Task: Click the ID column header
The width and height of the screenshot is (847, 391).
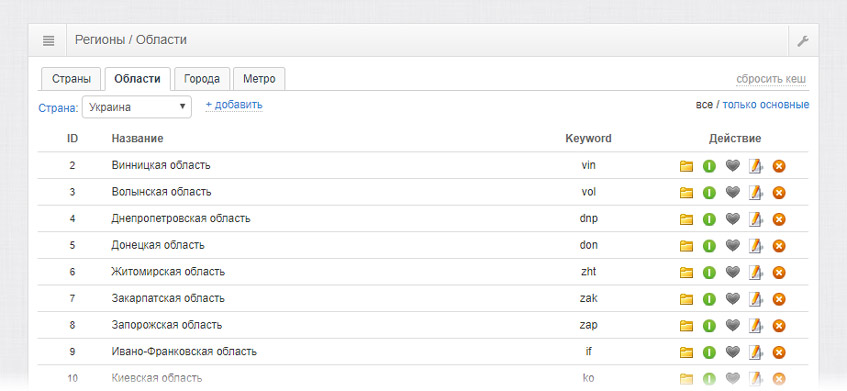Action: tap(72, 139)
